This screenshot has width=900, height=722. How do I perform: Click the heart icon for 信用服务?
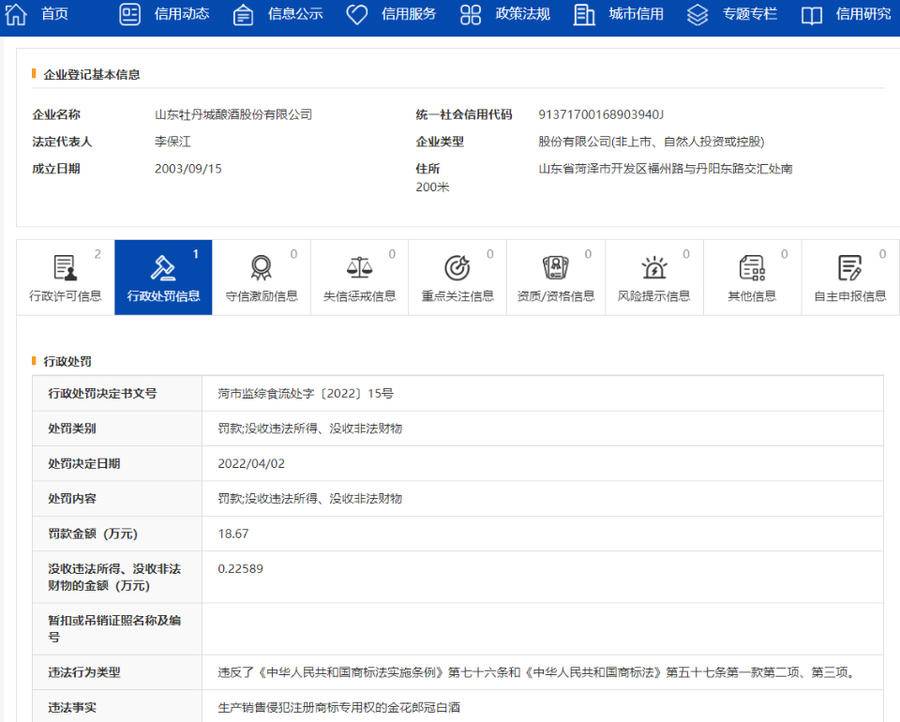click(357, 14)
